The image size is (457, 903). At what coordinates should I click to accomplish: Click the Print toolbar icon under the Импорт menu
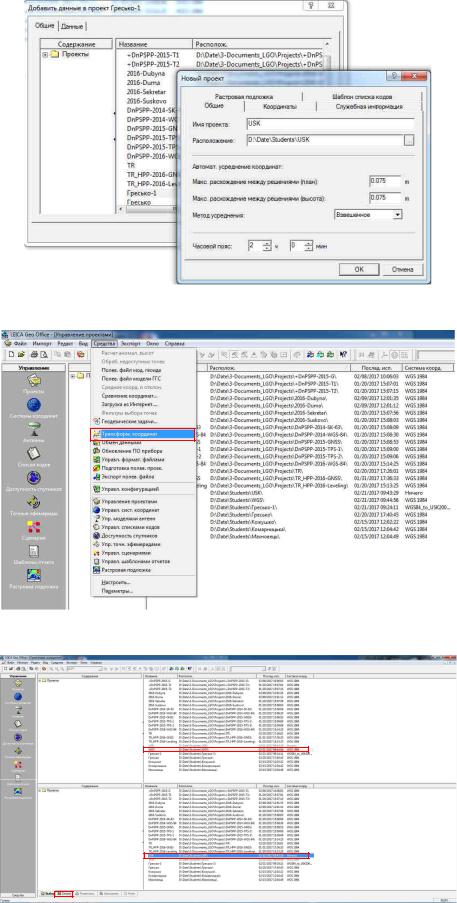tap(34, 354)
